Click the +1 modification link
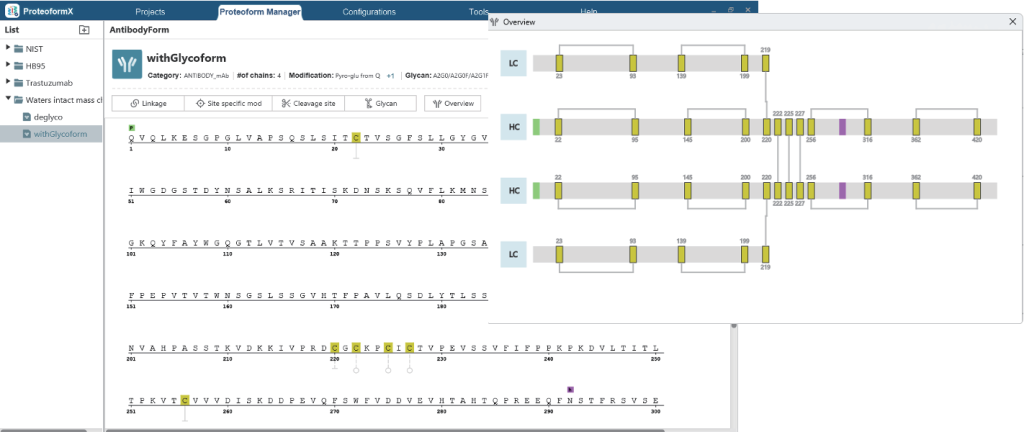This screenshot has width=1024, height=432. 391,75
